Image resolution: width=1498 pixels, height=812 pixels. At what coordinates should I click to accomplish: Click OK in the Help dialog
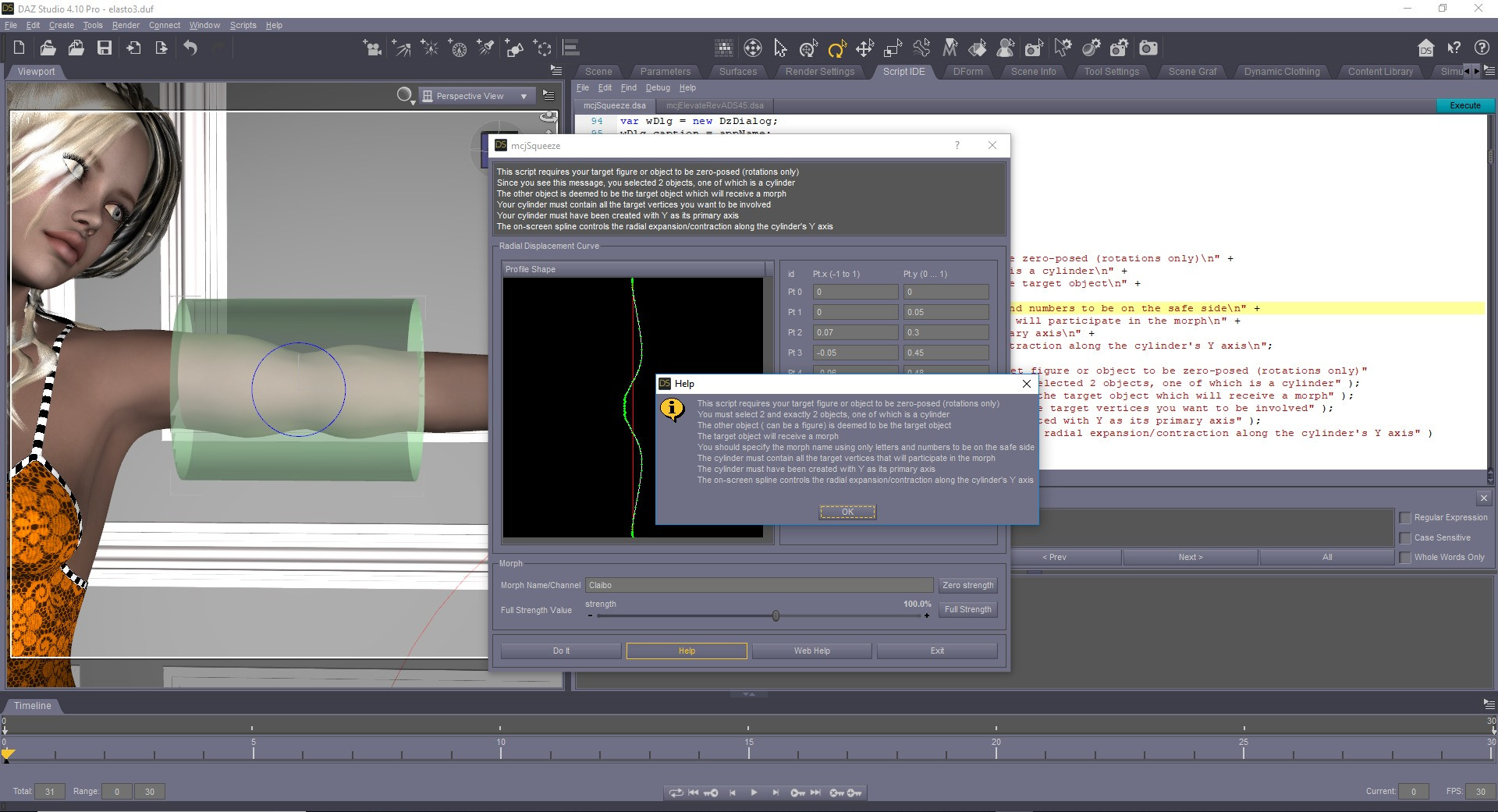click(x=847, y=512)
